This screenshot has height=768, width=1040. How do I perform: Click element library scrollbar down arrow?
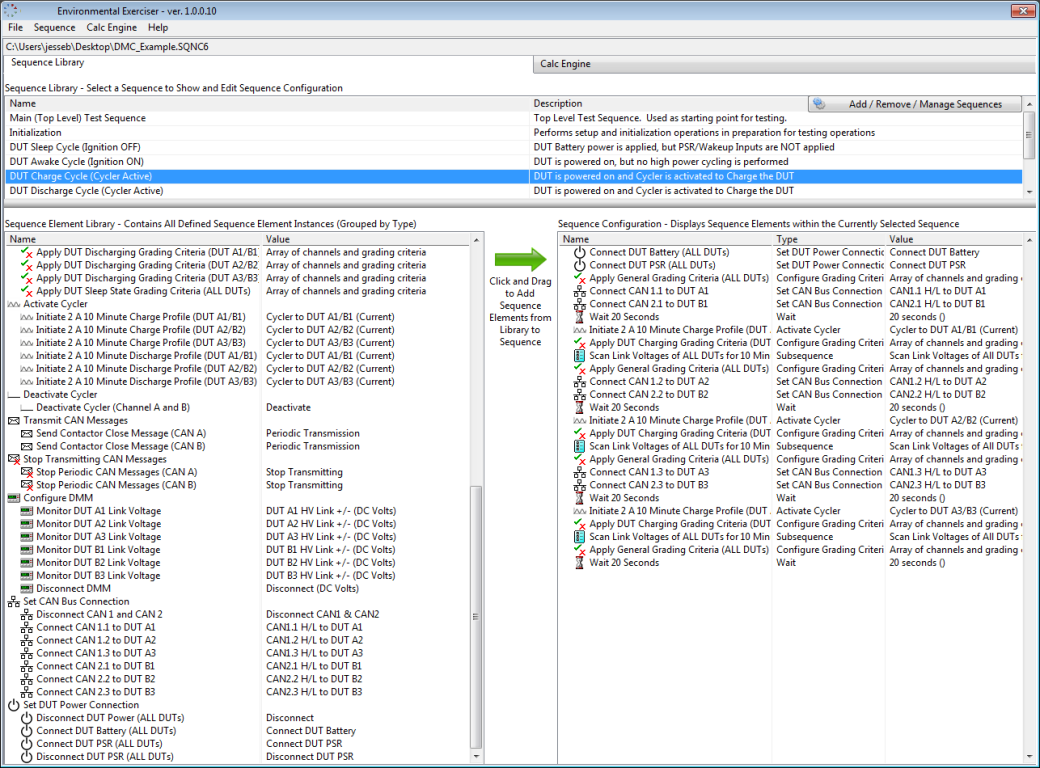pos(476,756)
